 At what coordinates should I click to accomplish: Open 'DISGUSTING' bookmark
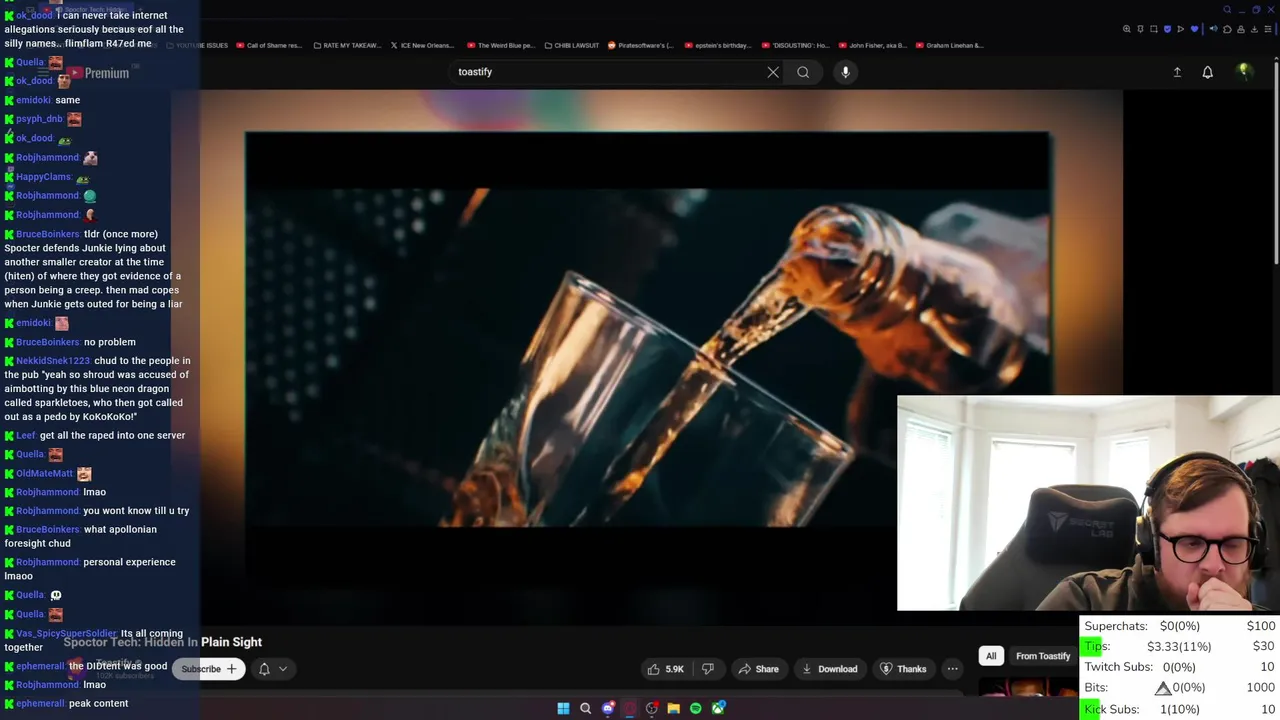(x=795, y=45)
